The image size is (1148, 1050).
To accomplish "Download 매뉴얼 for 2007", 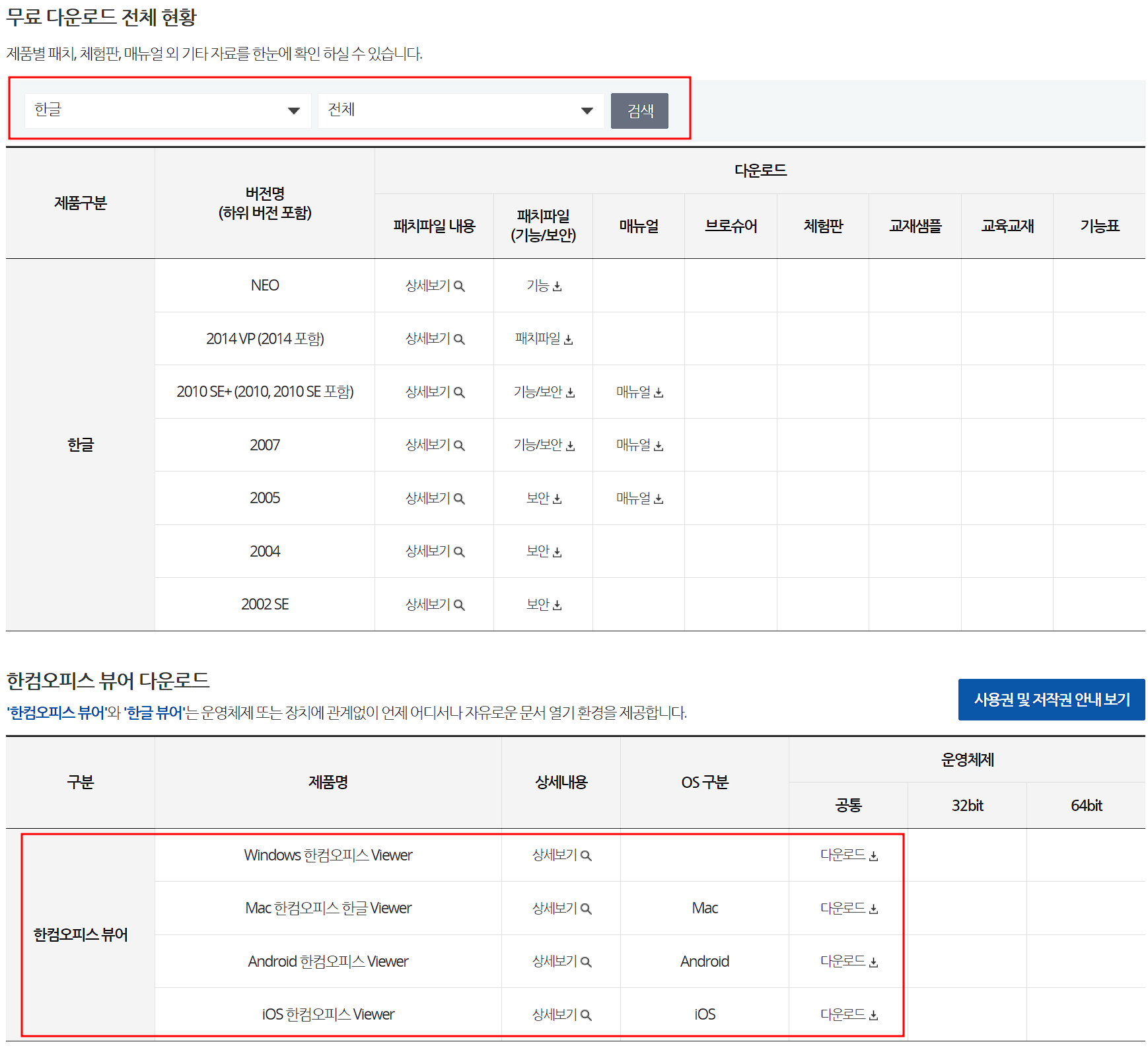I will (639, 445).
